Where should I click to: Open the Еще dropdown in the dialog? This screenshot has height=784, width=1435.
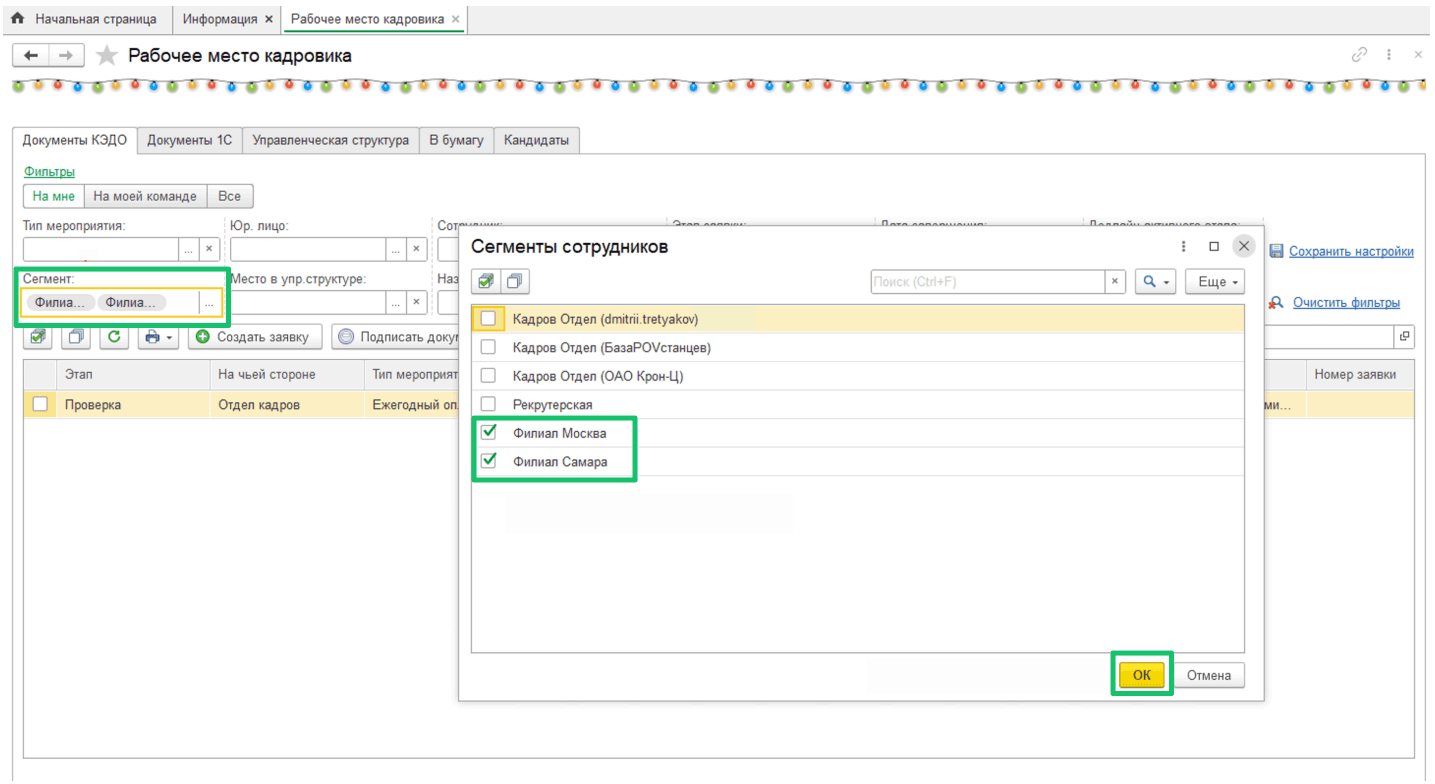click(1215, 282)
